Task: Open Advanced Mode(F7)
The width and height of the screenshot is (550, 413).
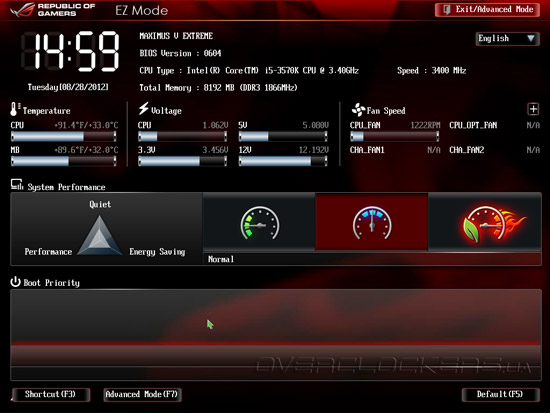Action: pyautogui.click(x=142, y=394)
